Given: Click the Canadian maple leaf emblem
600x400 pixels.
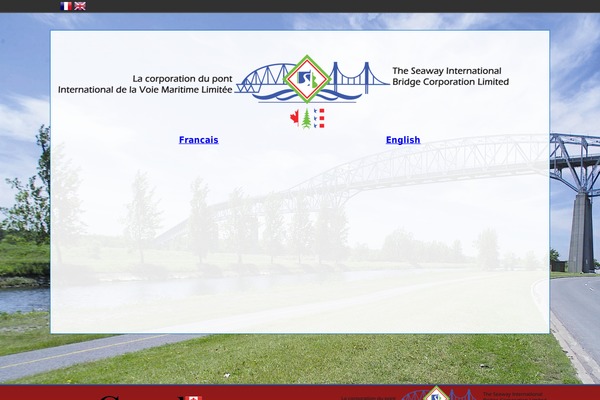Looking at the screenshot, I should coord(294,118).
